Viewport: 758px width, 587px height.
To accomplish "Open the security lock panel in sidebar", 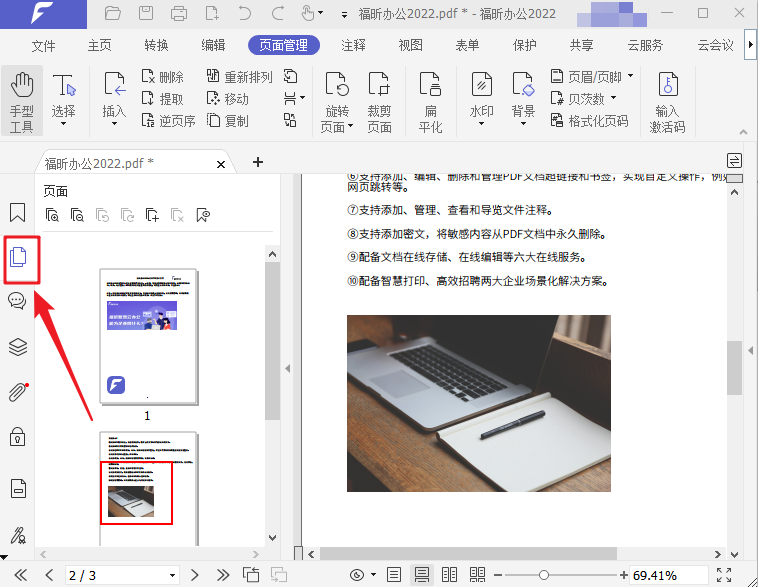I will pos(17,437).
